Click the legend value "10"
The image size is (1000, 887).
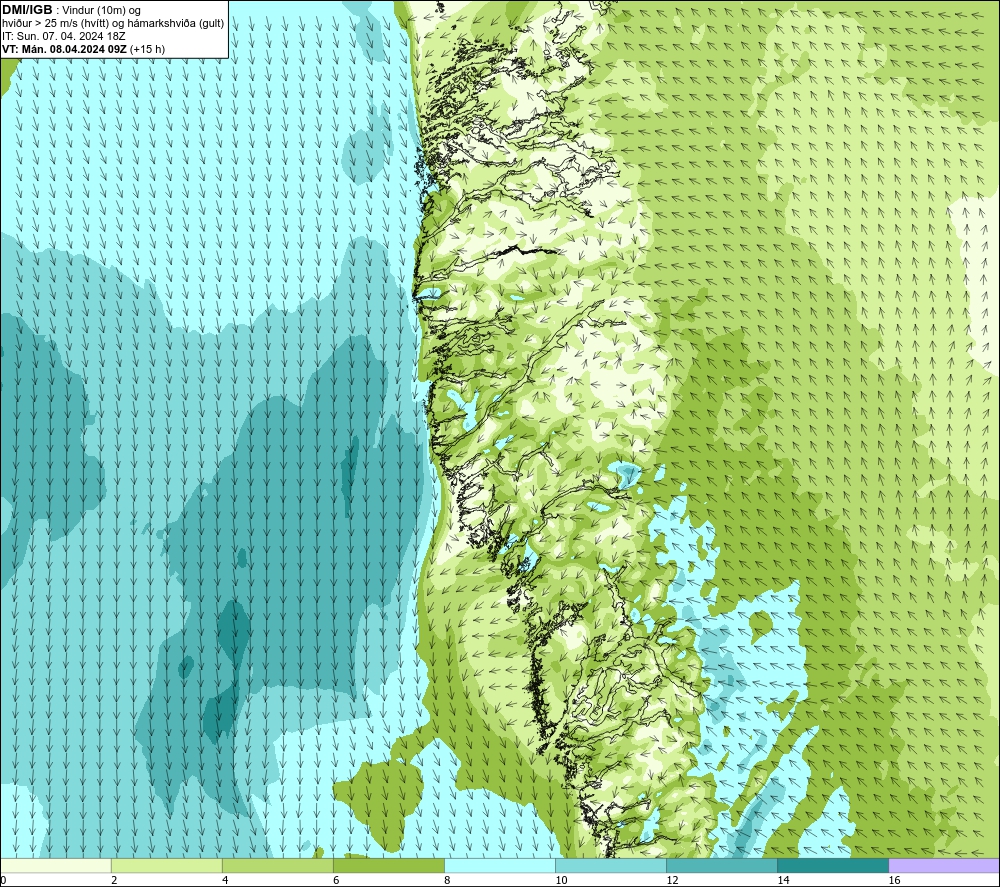[x=561, y=880]
